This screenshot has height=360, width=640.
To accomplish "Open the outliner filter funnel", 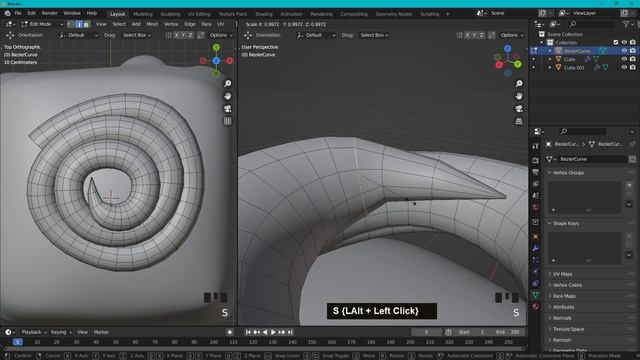I will click(x=626, y=24).
